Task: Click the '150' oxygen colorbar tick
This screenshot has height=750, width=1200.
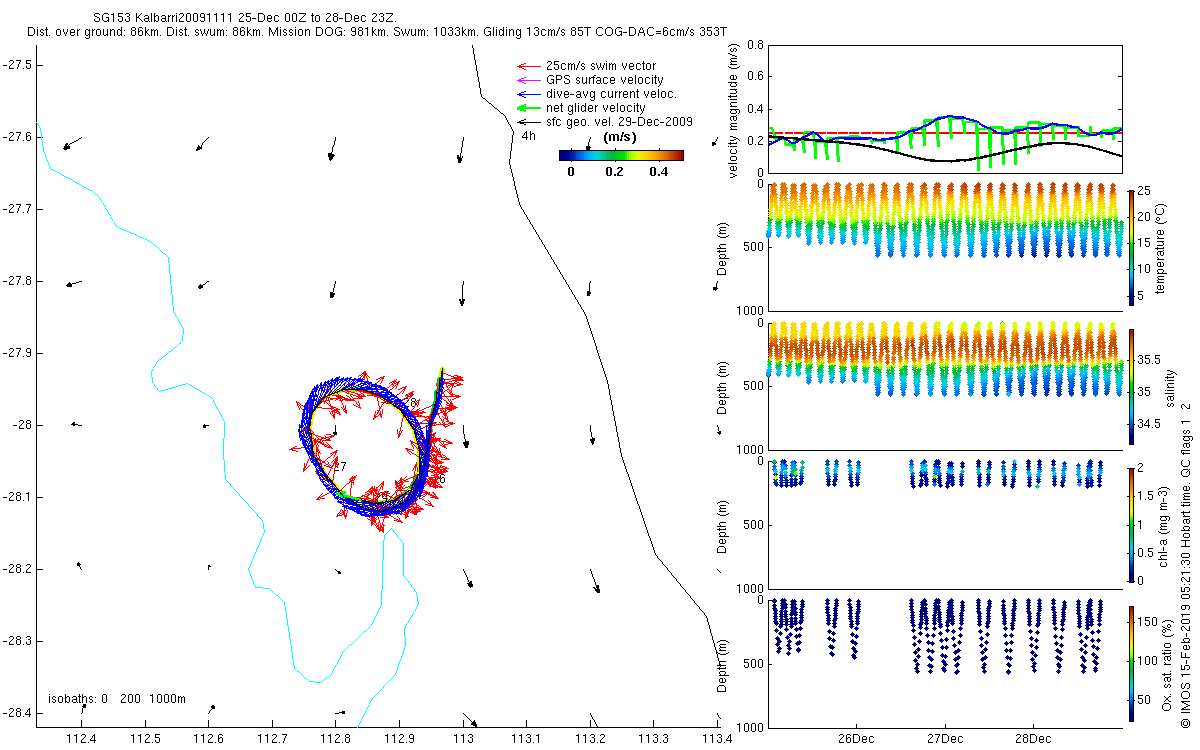Action: pos(1148,623)
